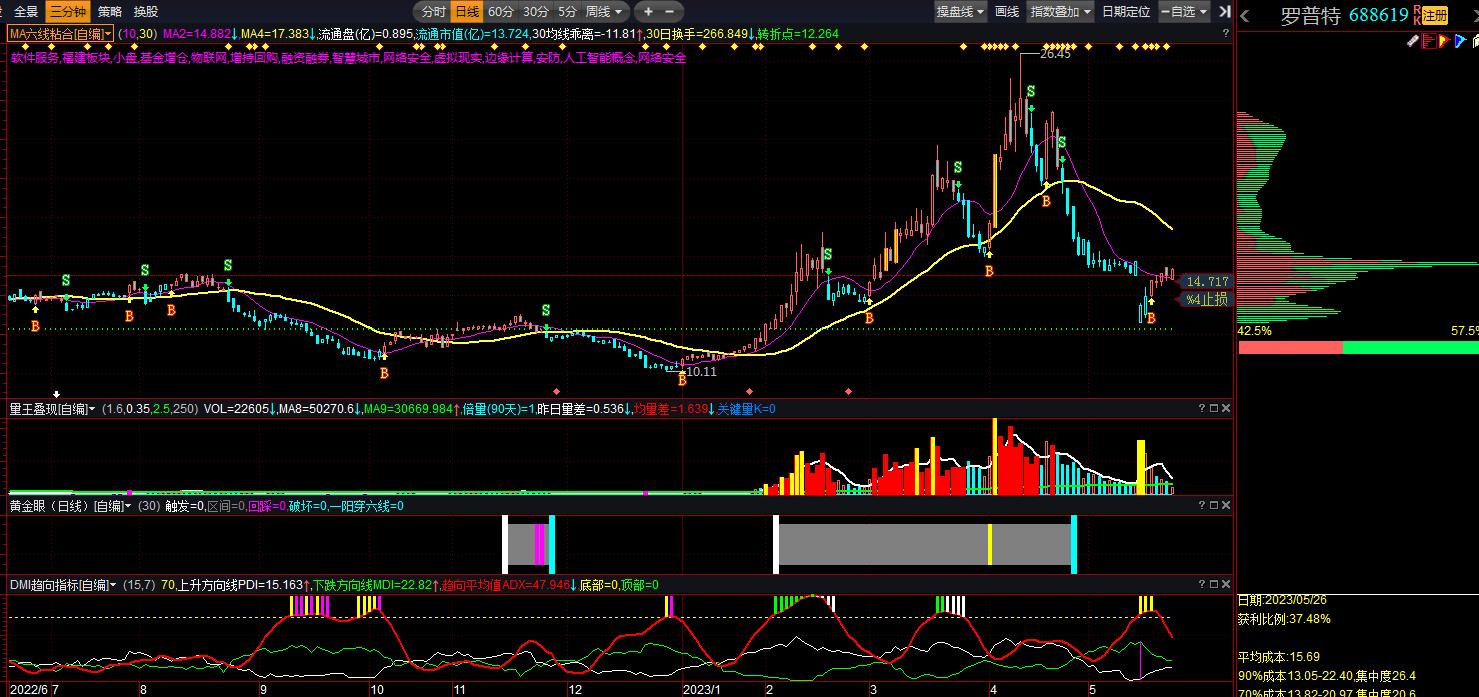Select the 日线 daily period
Viewport: 1479px width, 697px height.
click(466, 12)
